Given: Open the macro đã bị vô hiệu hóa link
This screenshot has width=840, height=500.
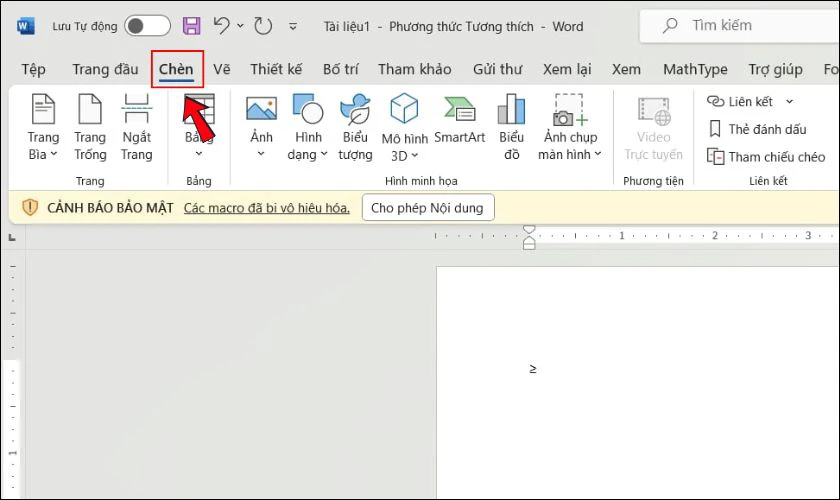Looking at the screenshot, I should point(266,208).
